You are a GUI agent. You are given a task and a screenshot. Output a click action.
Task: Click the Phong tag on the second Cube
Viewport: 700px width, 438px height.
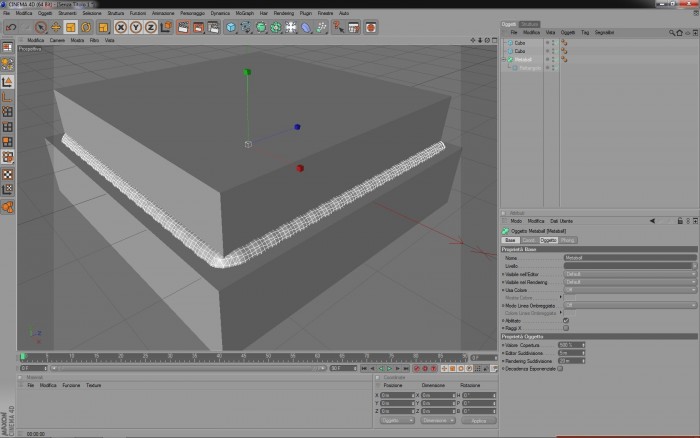(564, 51)
